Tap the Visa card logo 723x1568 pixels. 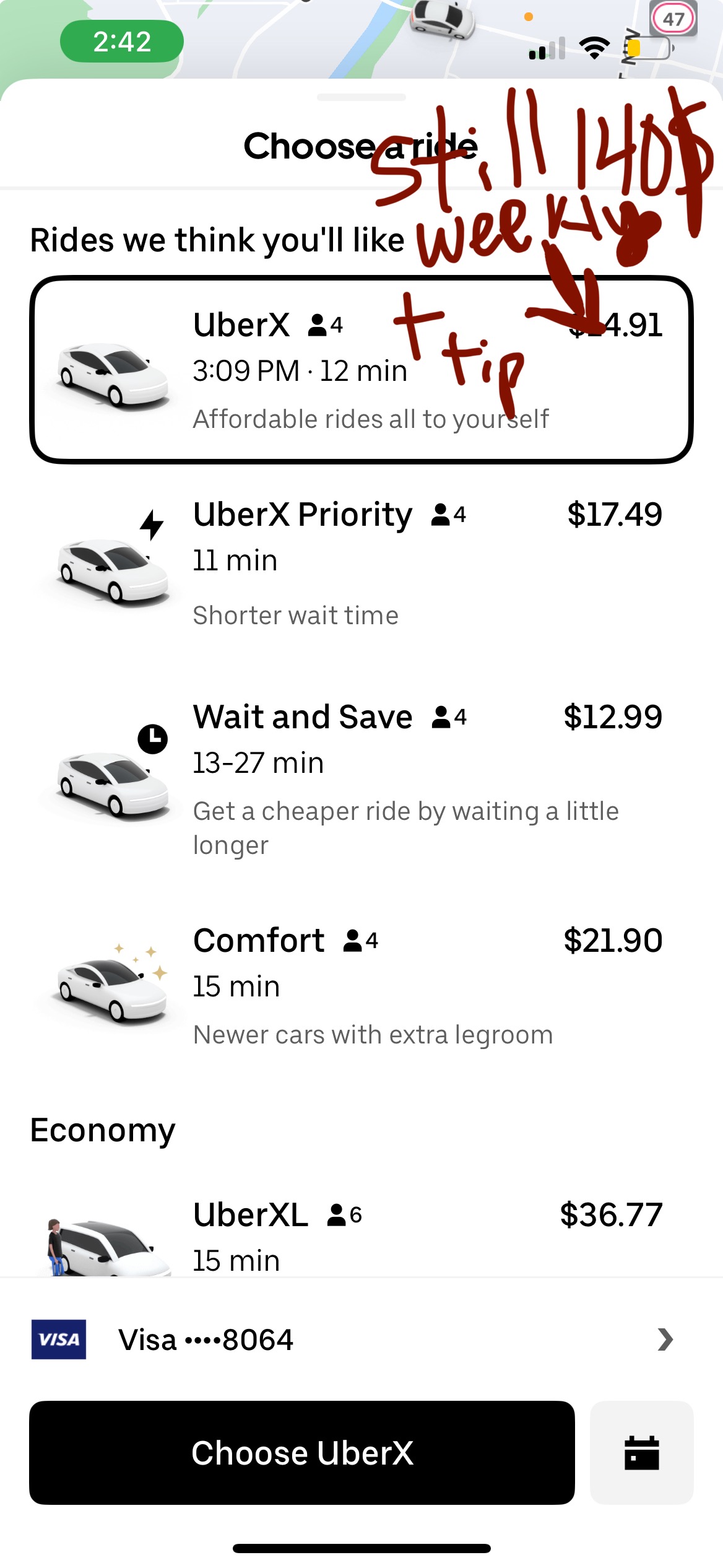pyautogui.click(x=59, y=1340)
